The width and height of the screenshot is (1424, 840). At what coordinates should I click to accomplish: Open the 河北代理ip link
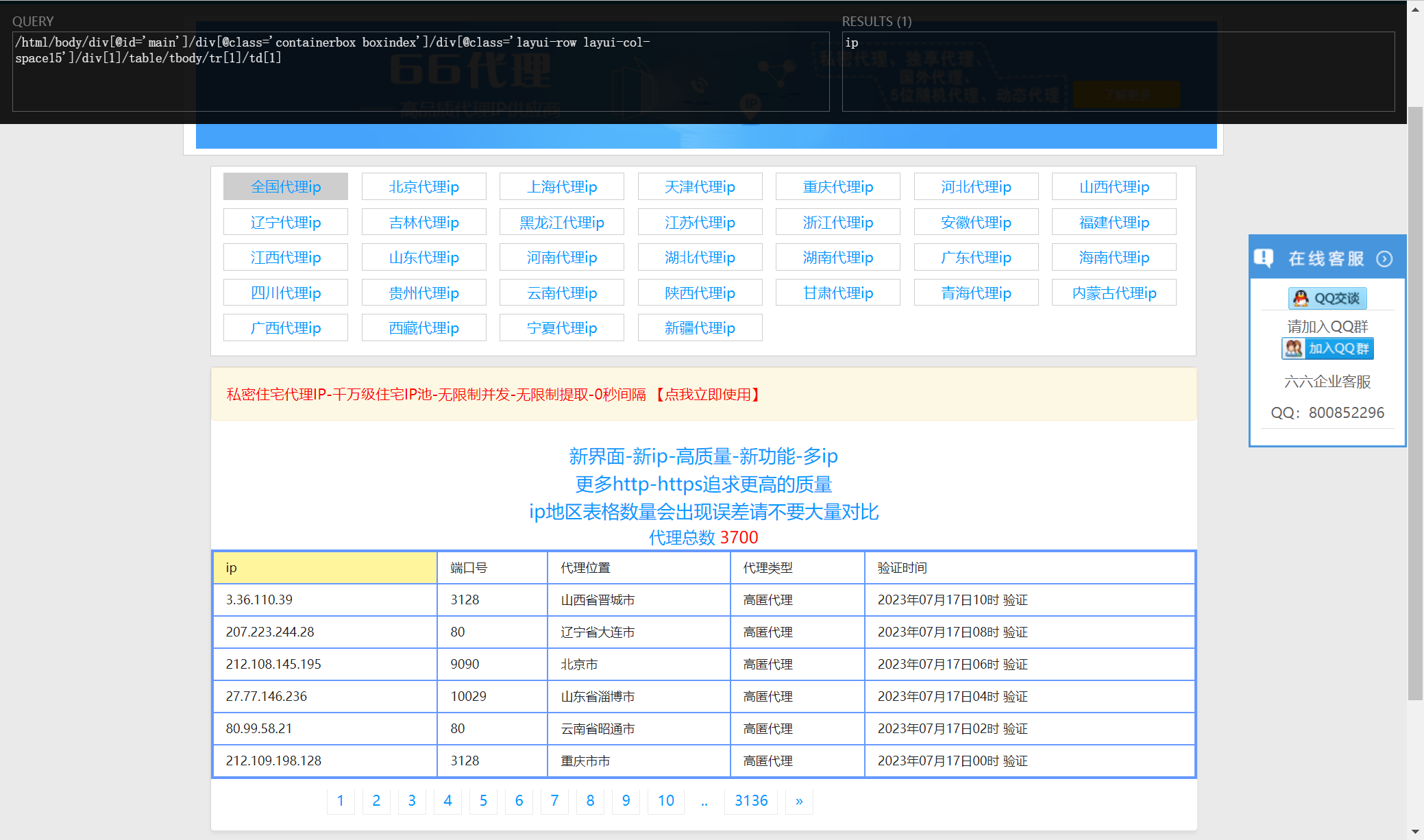976,186
